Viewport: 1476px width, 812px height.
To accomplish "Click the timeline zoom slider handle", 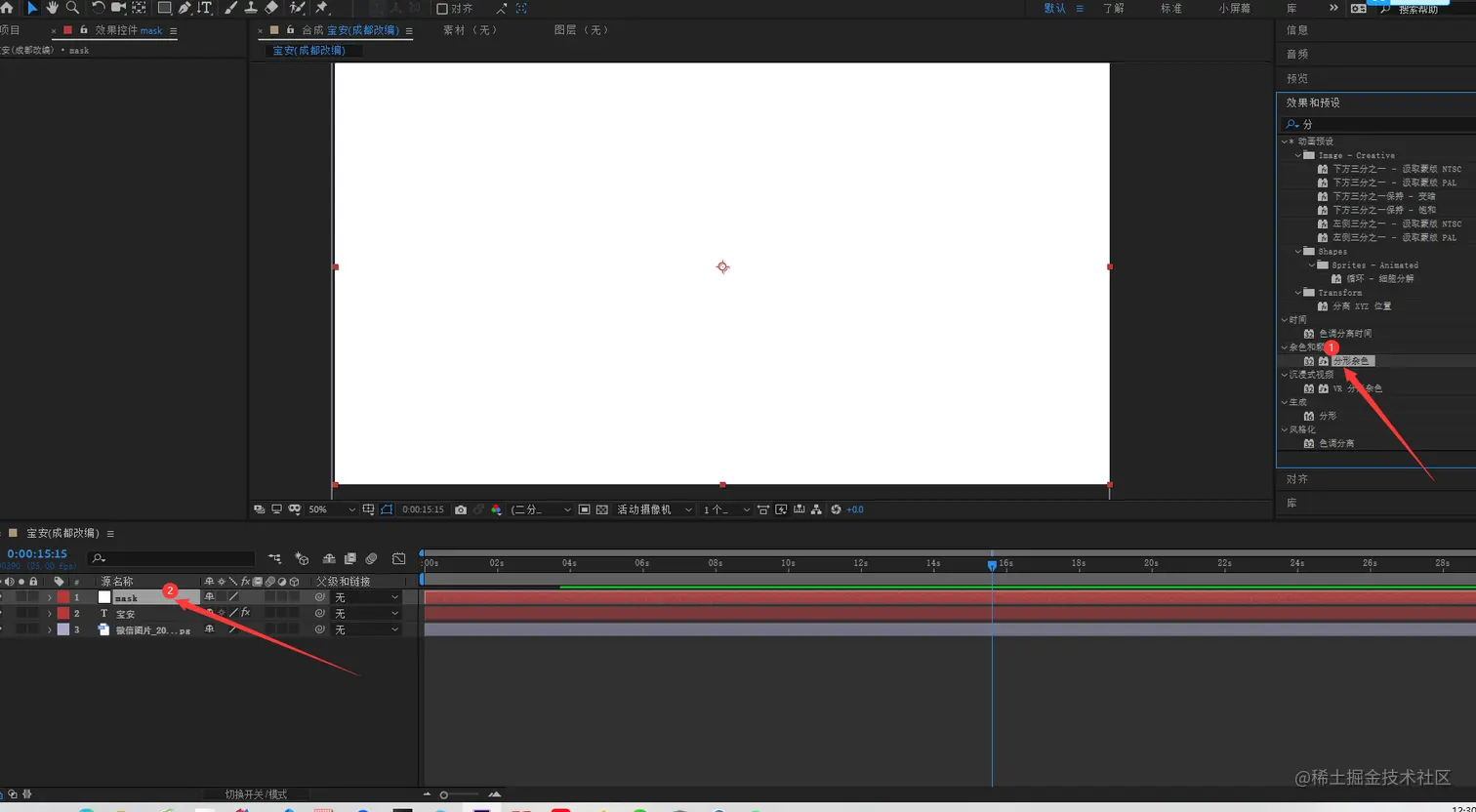I will tap(443, 795).
